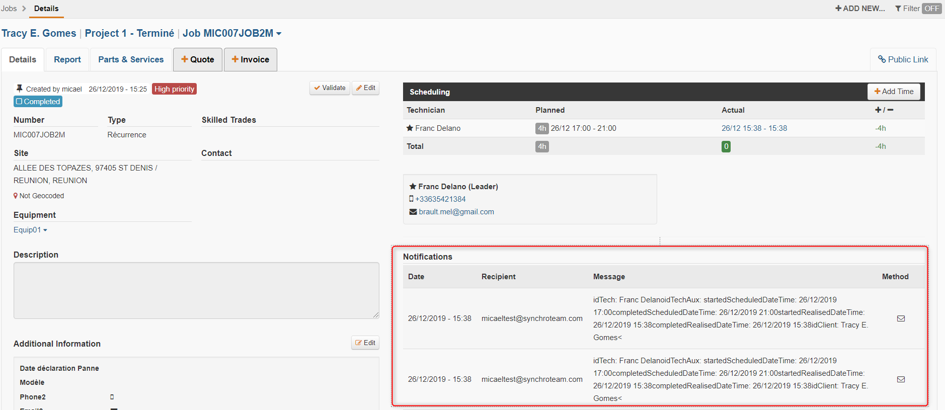Click email icon in second notification row
This screenshot has height=410, width=945.
tap(901, 379)
